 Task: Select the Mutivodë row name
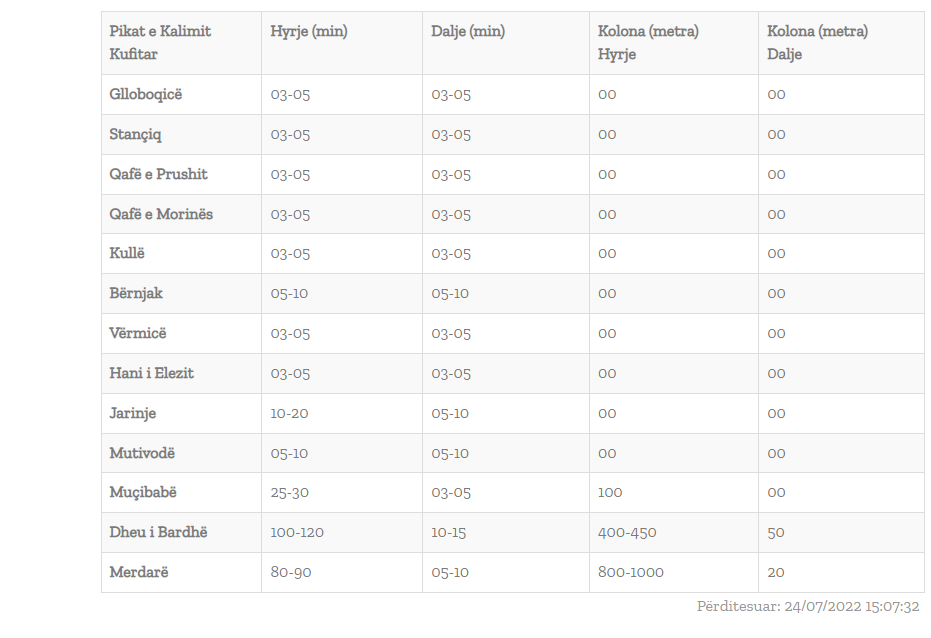[142, 453]
